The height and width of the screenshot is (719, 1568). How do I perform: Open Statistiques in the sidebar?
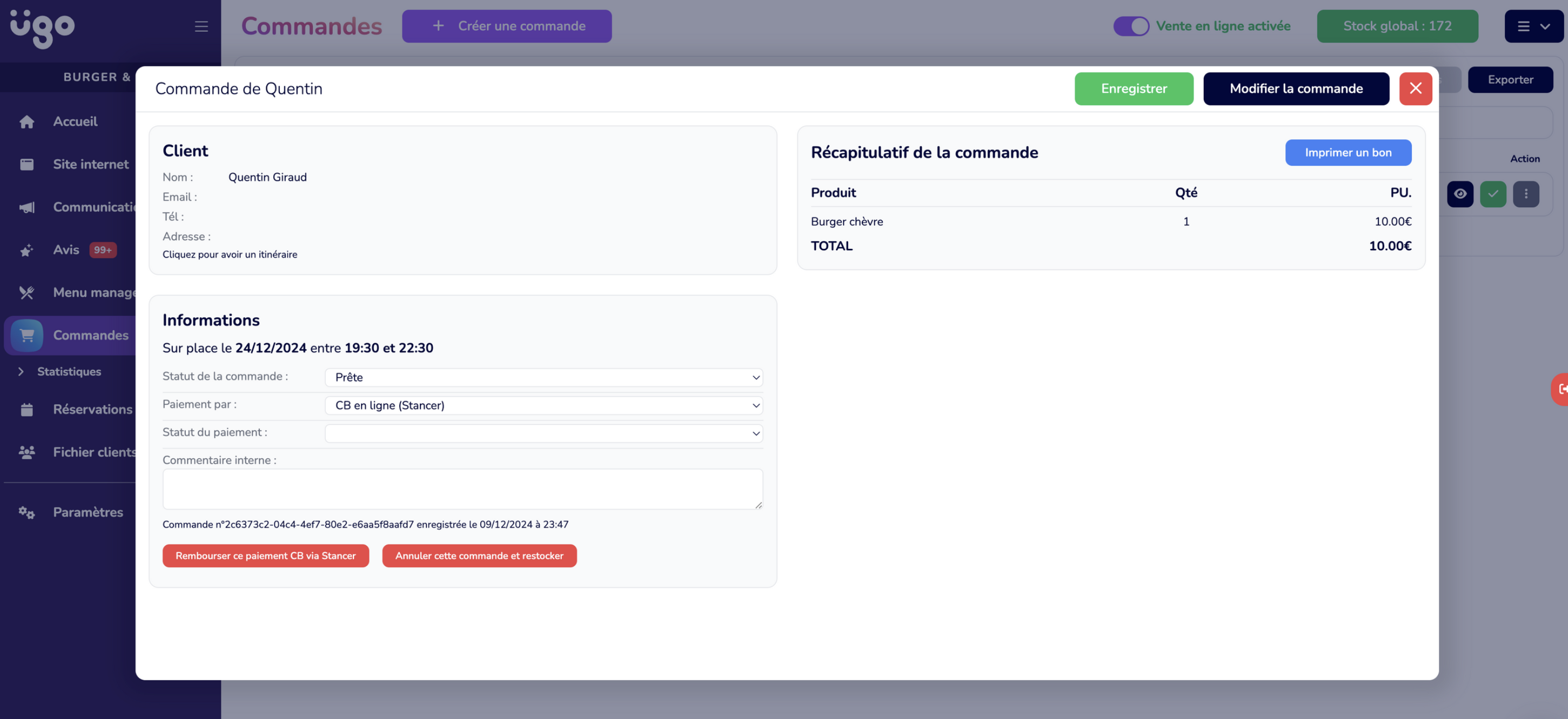coord(69,371)
